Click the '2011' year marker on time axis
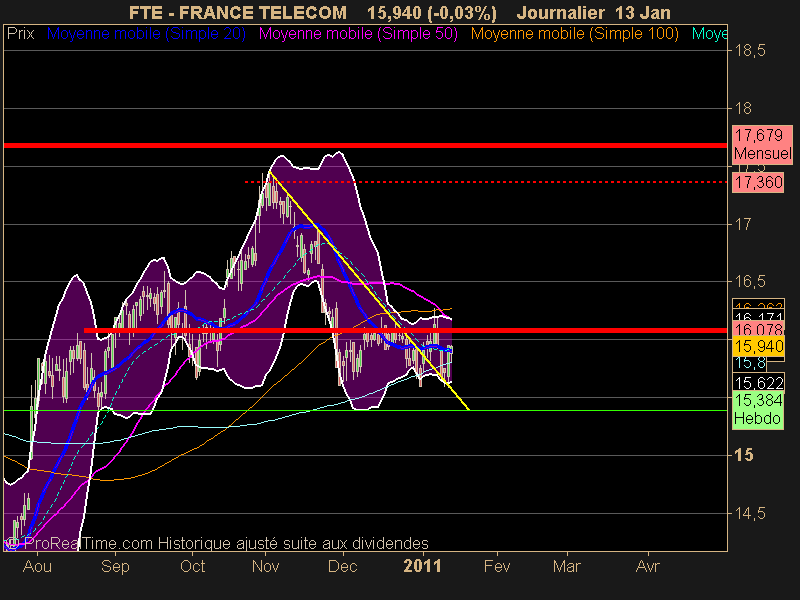This screenshot has height=600, width=800. tap(422, 566)
